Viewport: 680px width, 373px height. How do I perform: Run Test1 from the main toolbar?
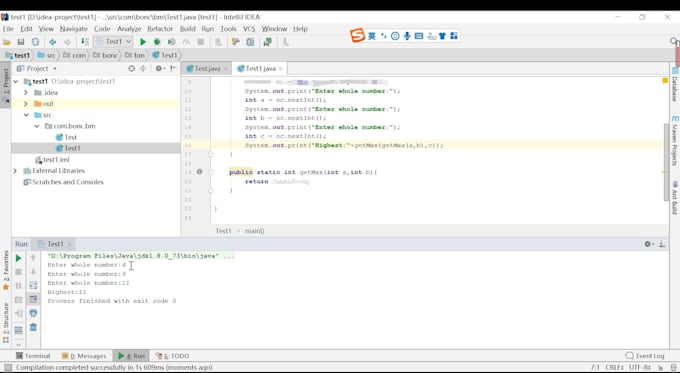pyautogui.click(x=143, y=42)
